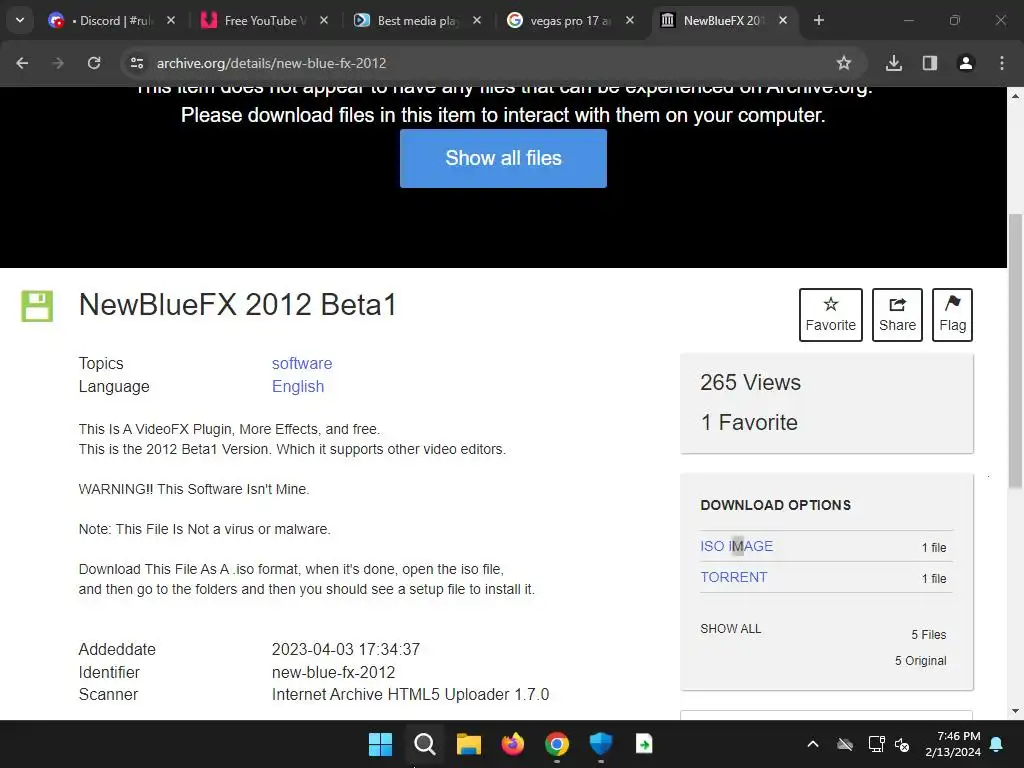Open the notifications bell icon
The width and height of the screenshot is (1024, 768).
click(x=997, y=744)
